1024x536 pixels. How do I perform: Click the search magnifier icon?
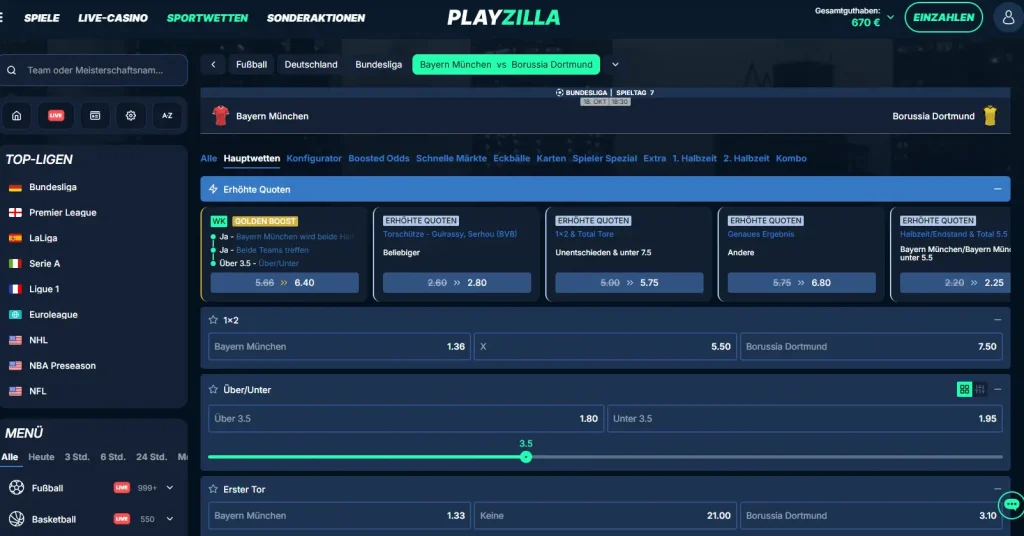12,71
